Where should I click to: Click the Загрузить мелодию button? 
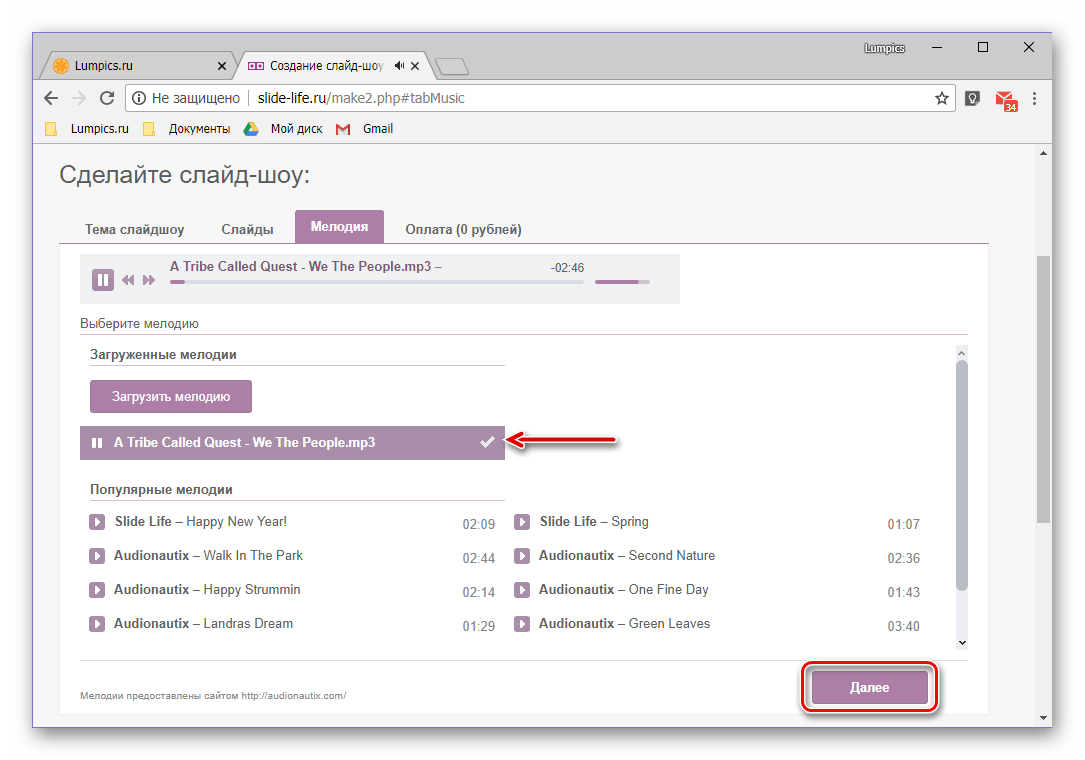(171, 397)
